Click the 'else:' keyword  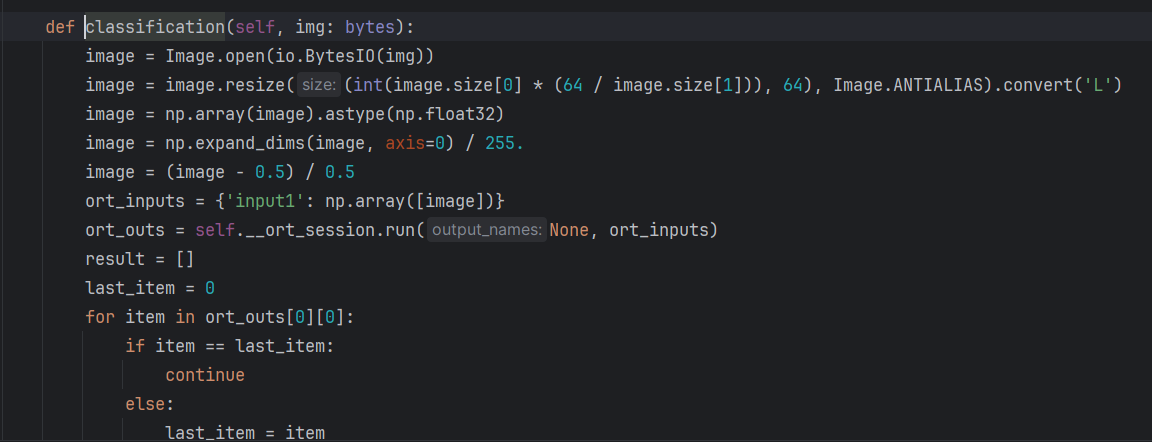click(x=149, y=405)
